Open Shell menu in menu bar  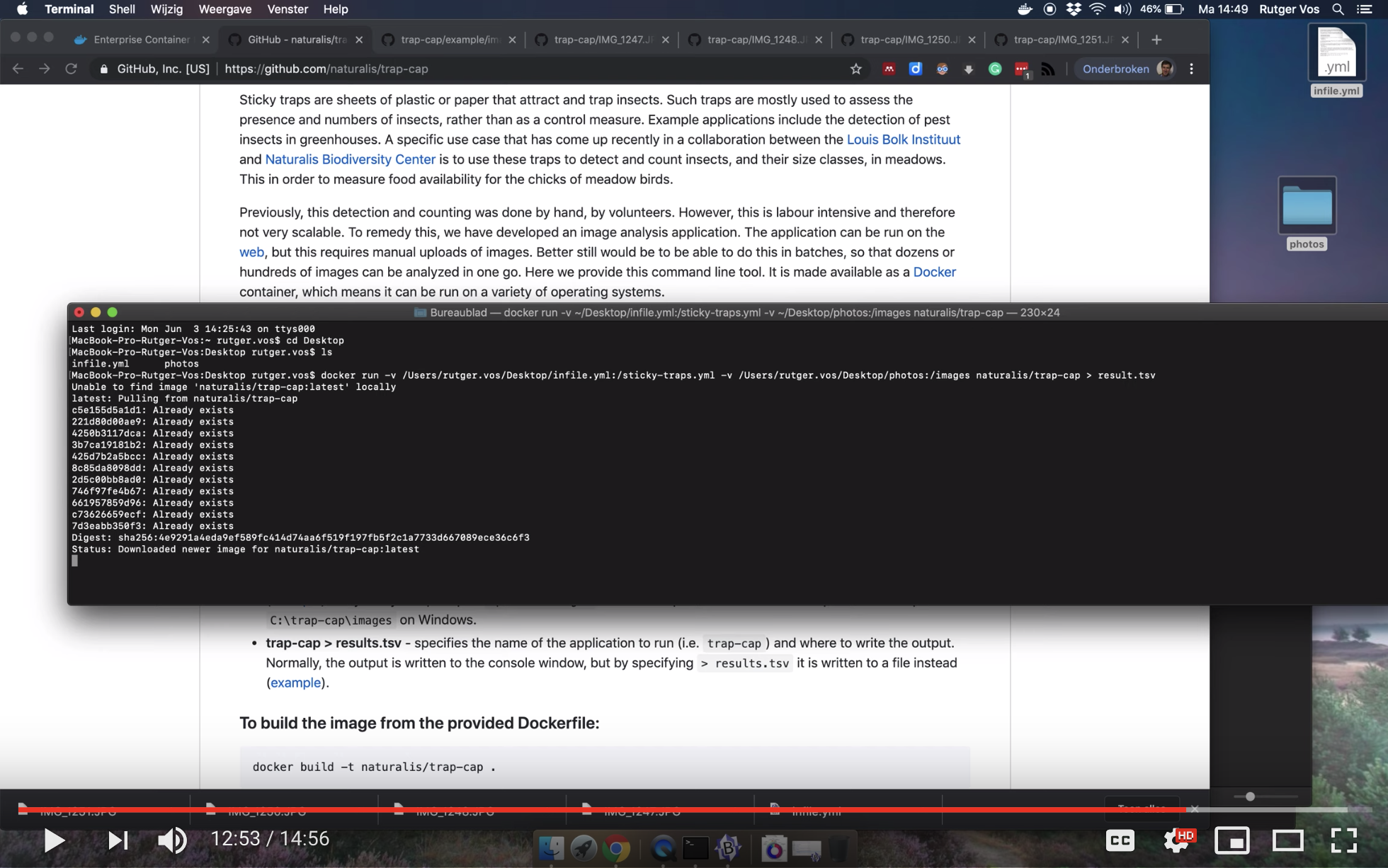click(x=122, y=9)
